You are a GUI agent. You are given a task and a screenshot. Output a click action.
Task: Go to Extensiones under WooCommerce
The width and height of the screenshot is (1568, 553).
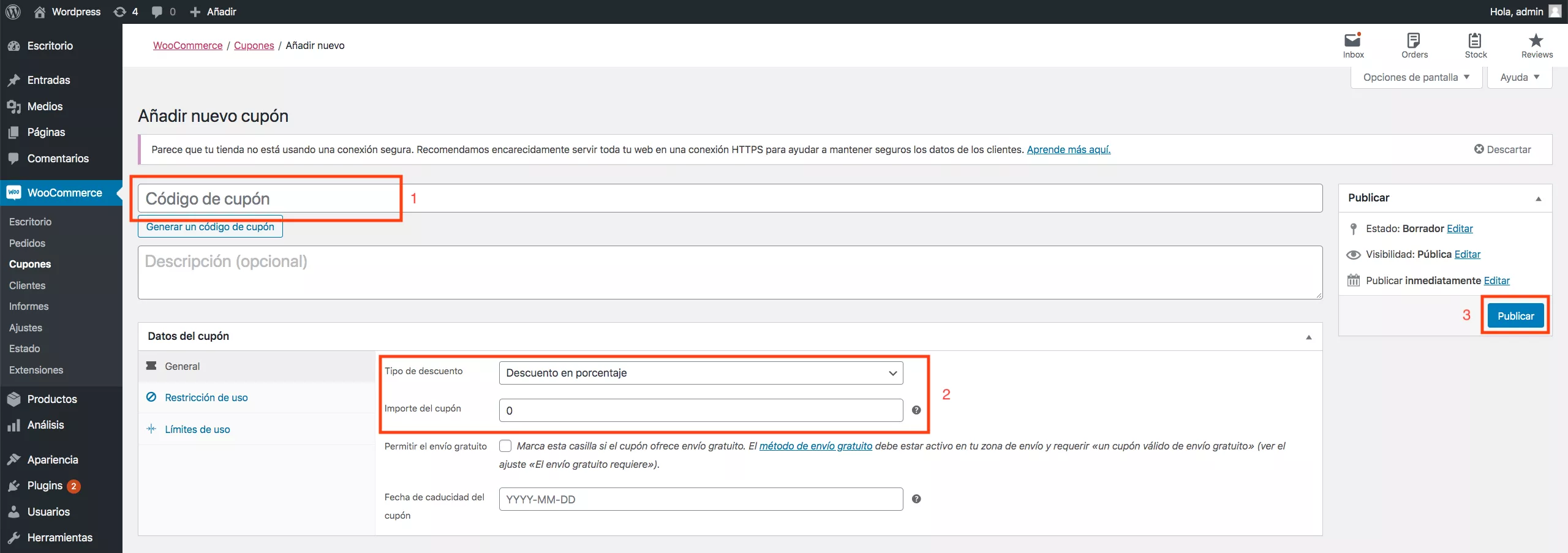(x=36, y=370)
